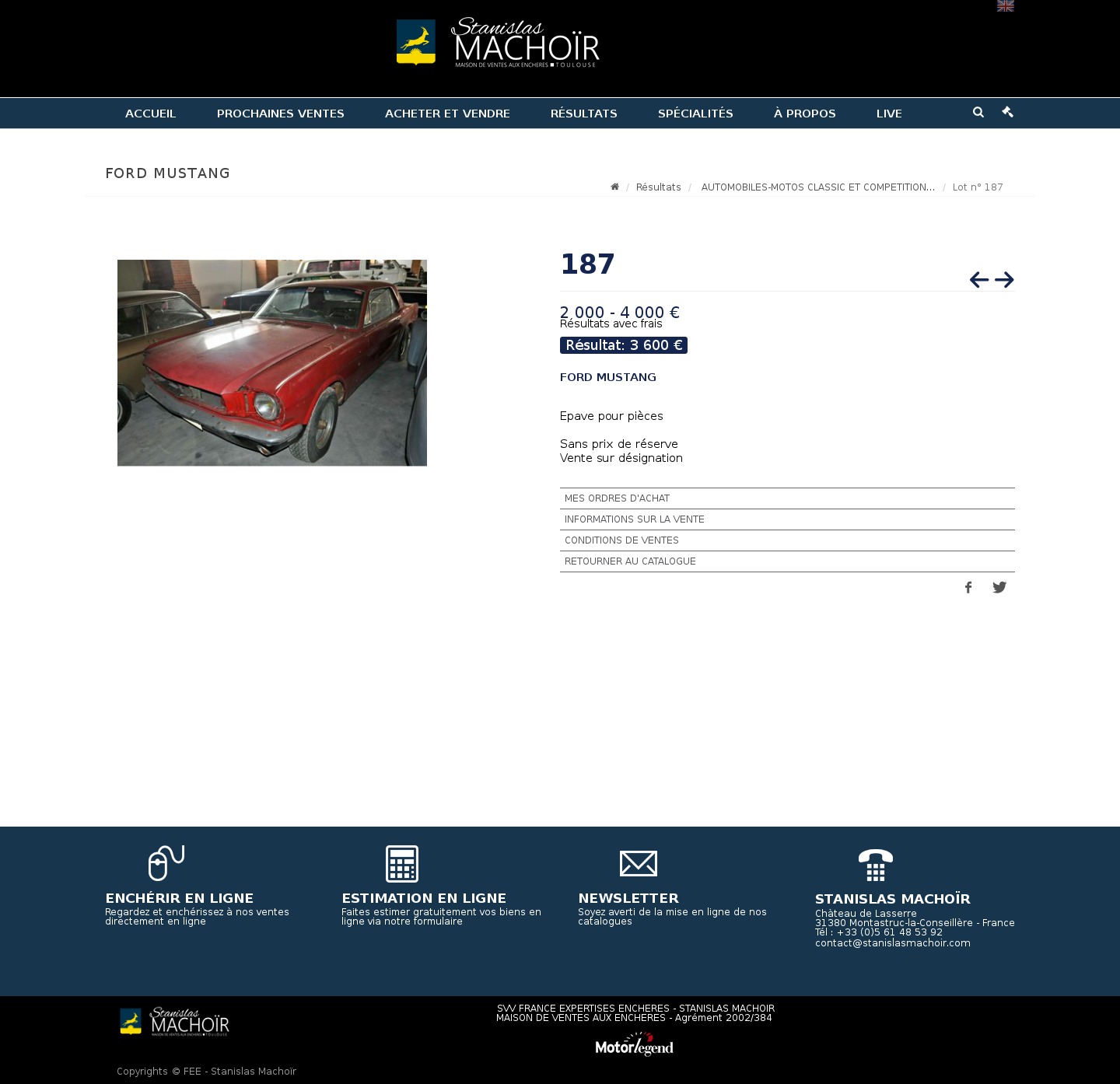Enlarge the Ford Mustang photo
This screenshot has height=1084, width=1120.
[272, 363]
